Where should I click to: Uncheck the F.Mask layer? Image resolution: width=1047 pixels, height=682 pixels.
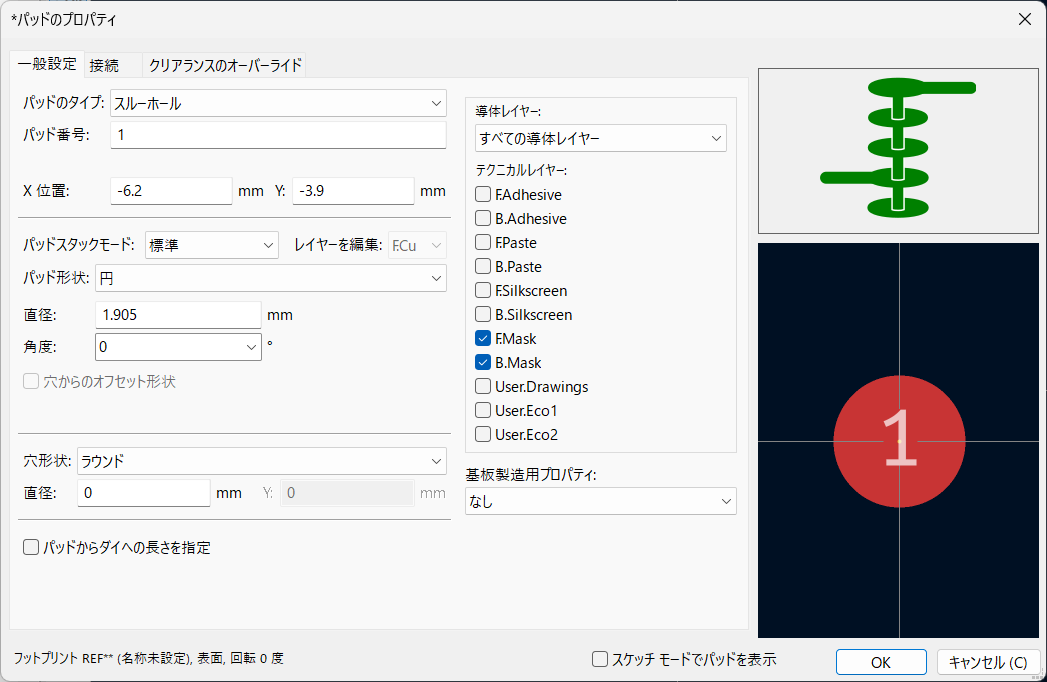coord(483,339)
